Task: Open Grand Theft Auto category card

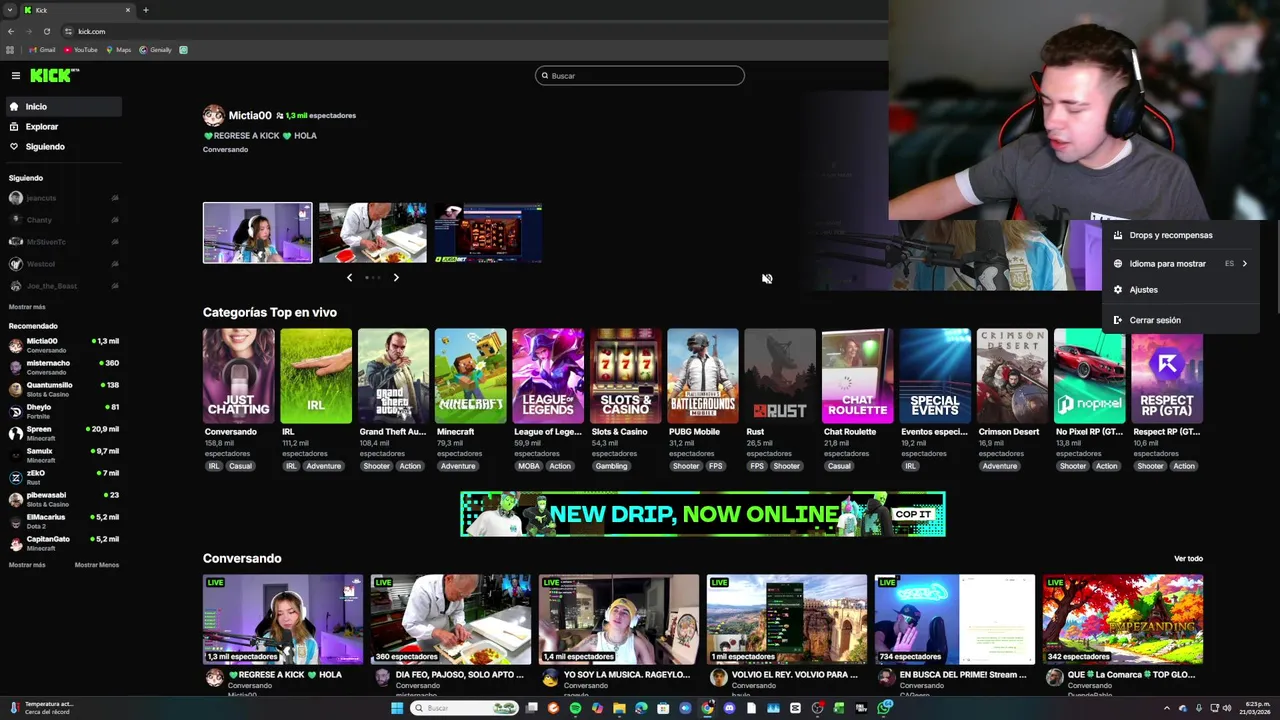Action: [x=393, y=376]
